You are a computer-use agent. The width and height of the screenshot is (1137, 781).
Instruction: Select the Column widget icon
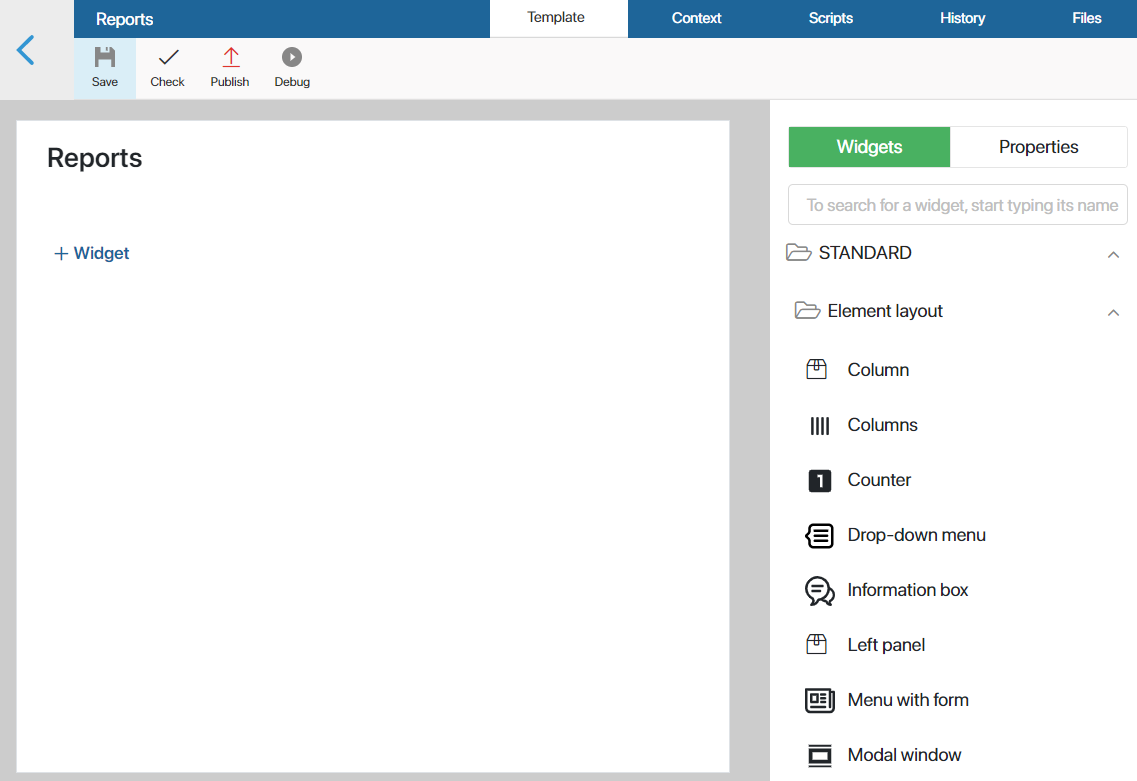tap(816, 369)
